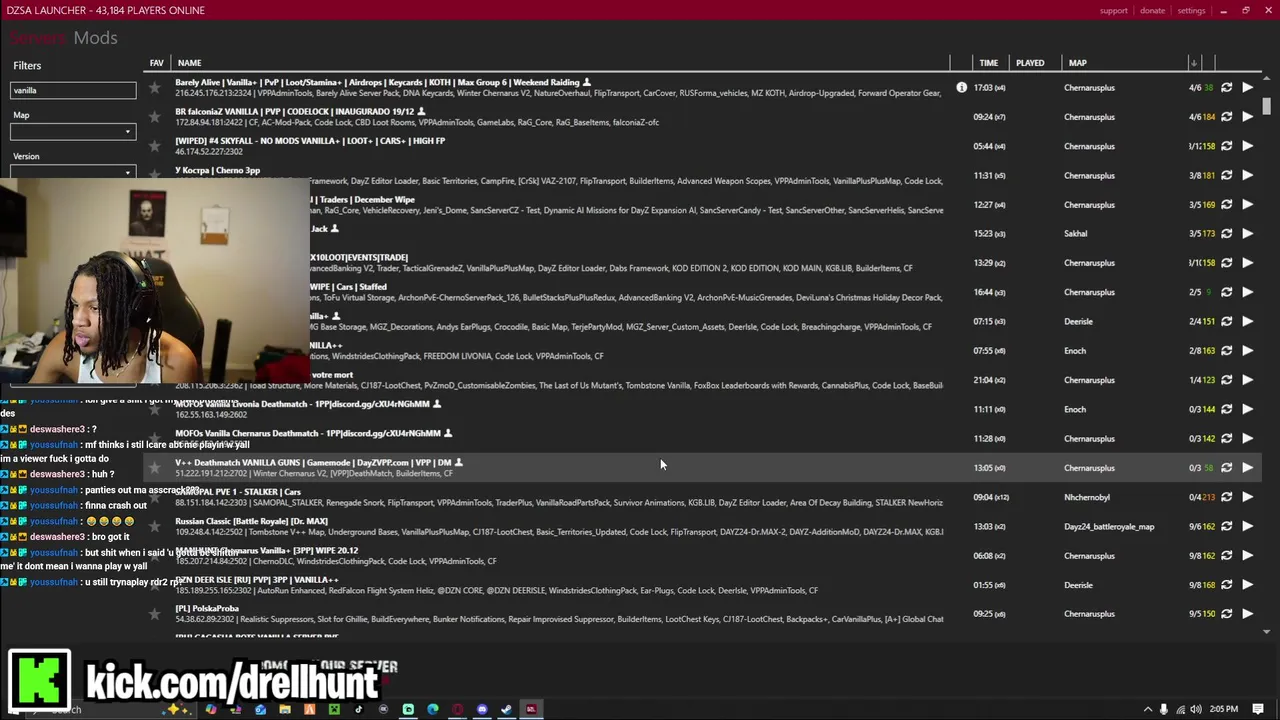1280x720 pixels.
Task: Favorite the [WIPED] #4 SKYFALL server
Action: 155,146
